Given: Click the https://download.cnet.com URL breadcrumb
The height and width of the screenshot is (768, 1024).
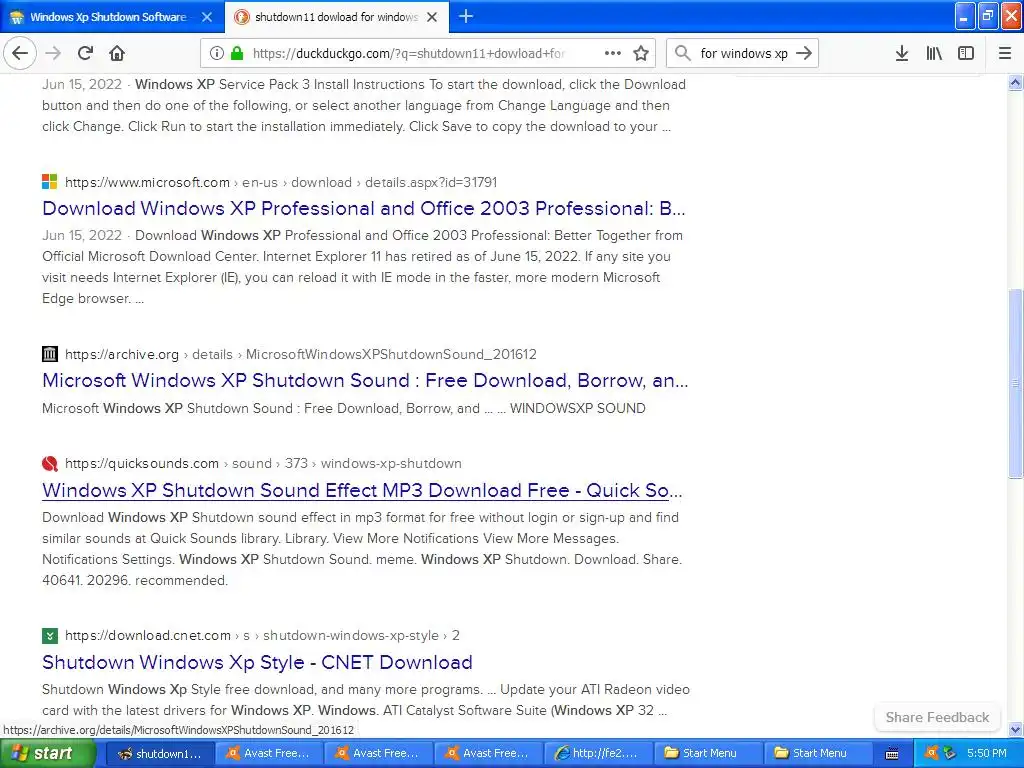Looking at the screenshot, I should pyautogui.click(x=148, y=635).
